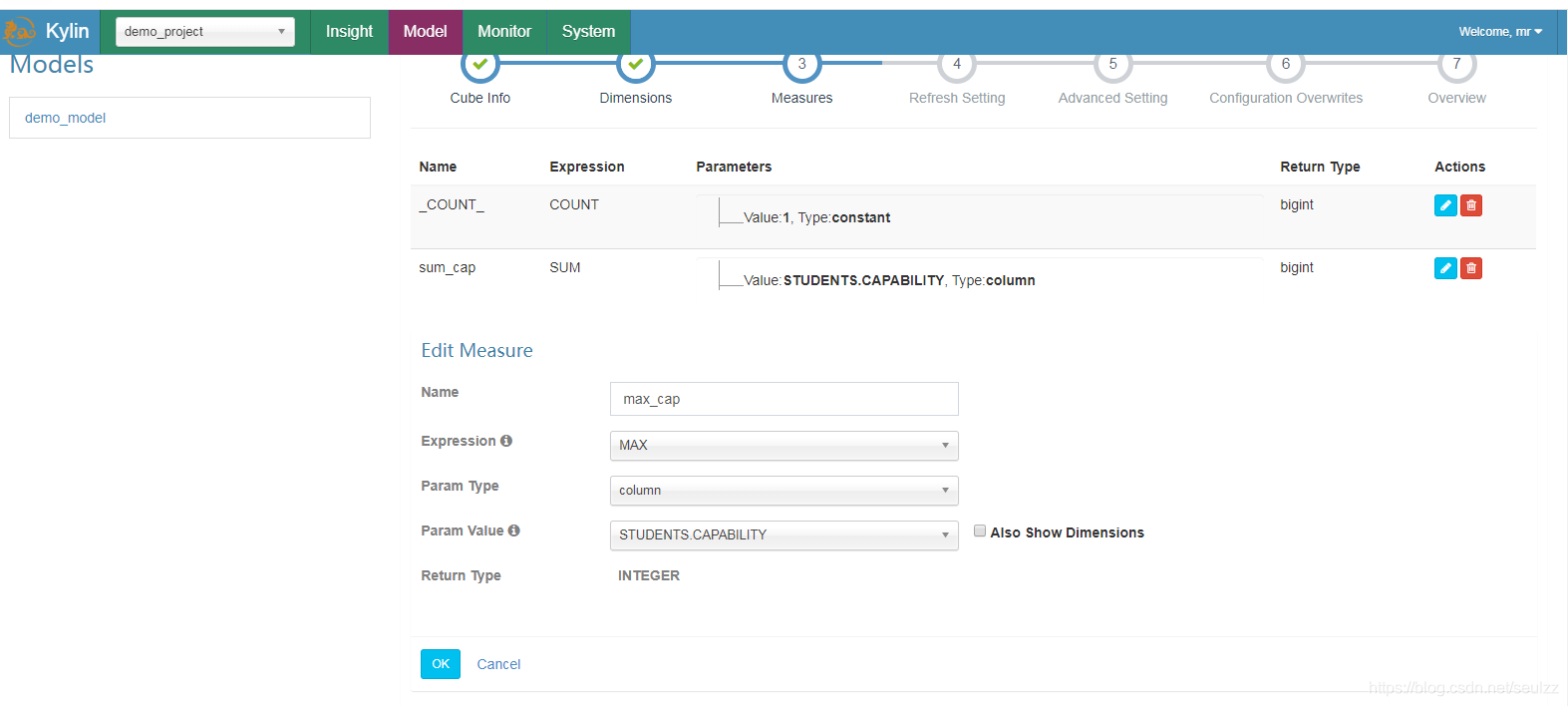Edit the sum_cap measure with pencil icon

click(1445, 268)
